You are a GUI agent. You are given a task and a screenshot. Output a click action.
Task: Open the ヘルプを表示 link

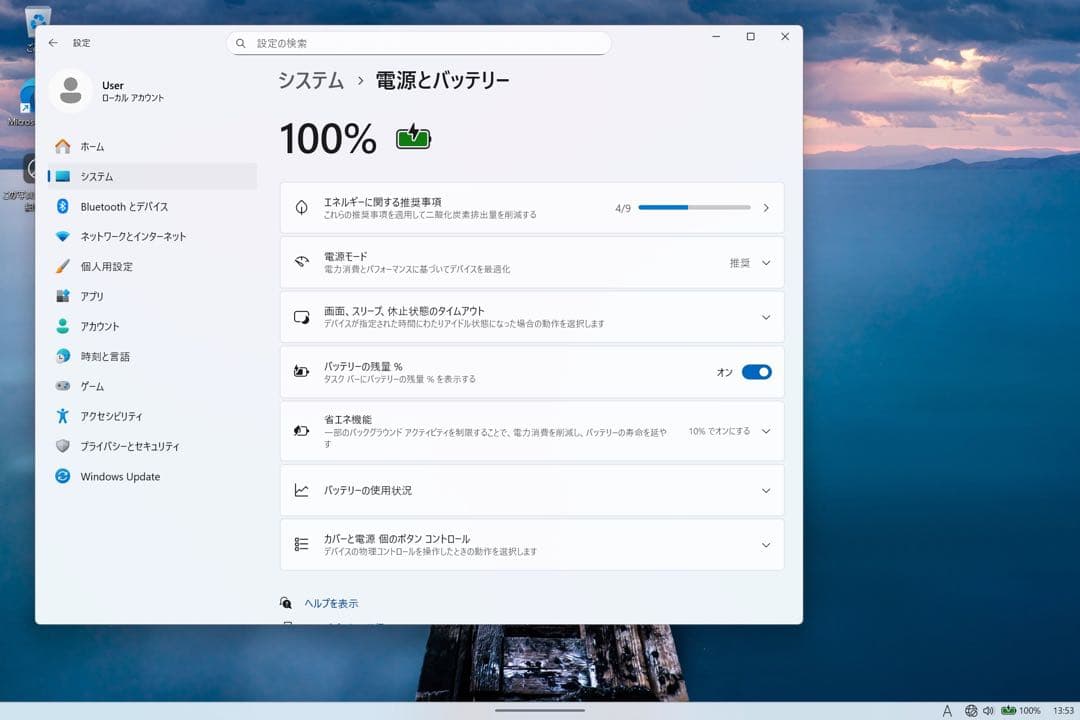click(x=332, y=603)
